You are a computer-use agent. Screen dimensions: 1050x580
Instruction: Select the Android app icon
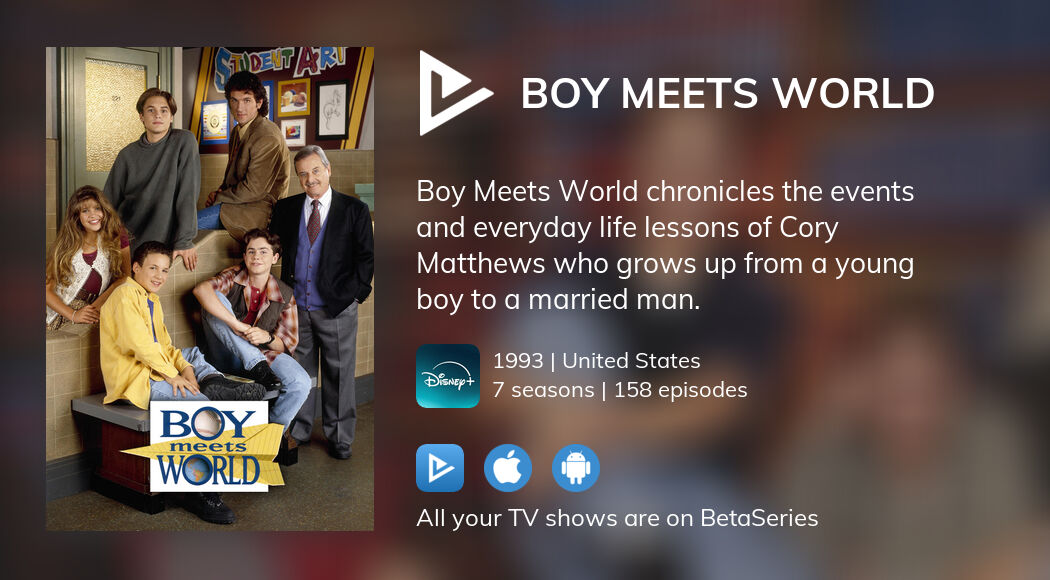pos(576,467)
